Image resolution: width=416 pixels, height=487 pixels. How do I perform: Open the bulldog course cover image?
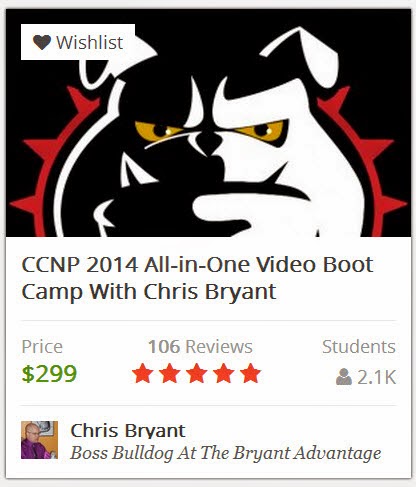pos(208,123)
